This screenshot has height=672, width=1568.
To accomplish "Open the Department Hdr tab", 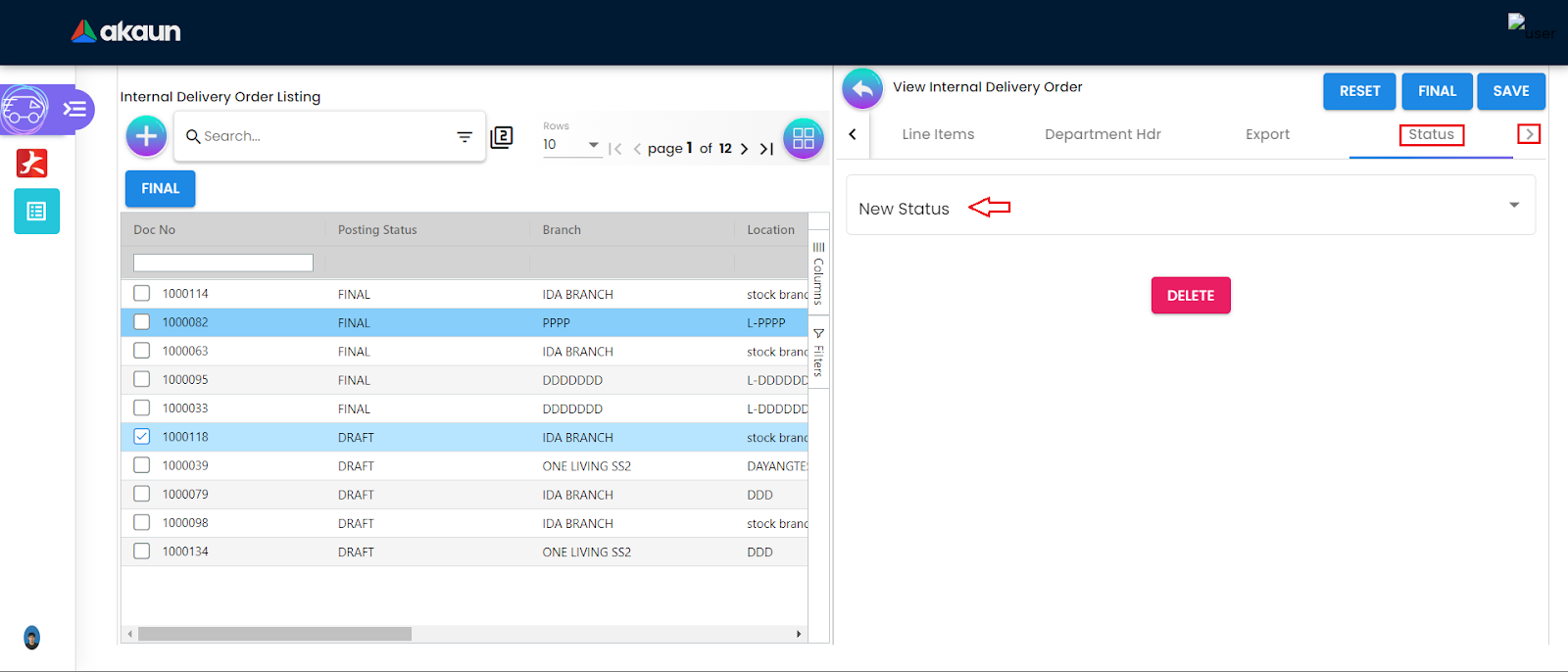I will [1102, 134].
